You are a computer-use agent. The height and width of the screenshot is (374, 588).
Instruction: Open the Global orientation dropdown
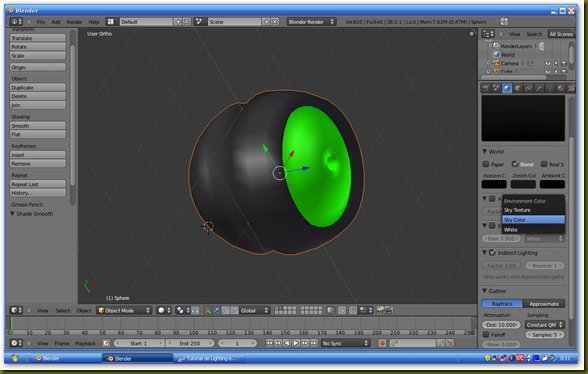[x=254, y=310]
